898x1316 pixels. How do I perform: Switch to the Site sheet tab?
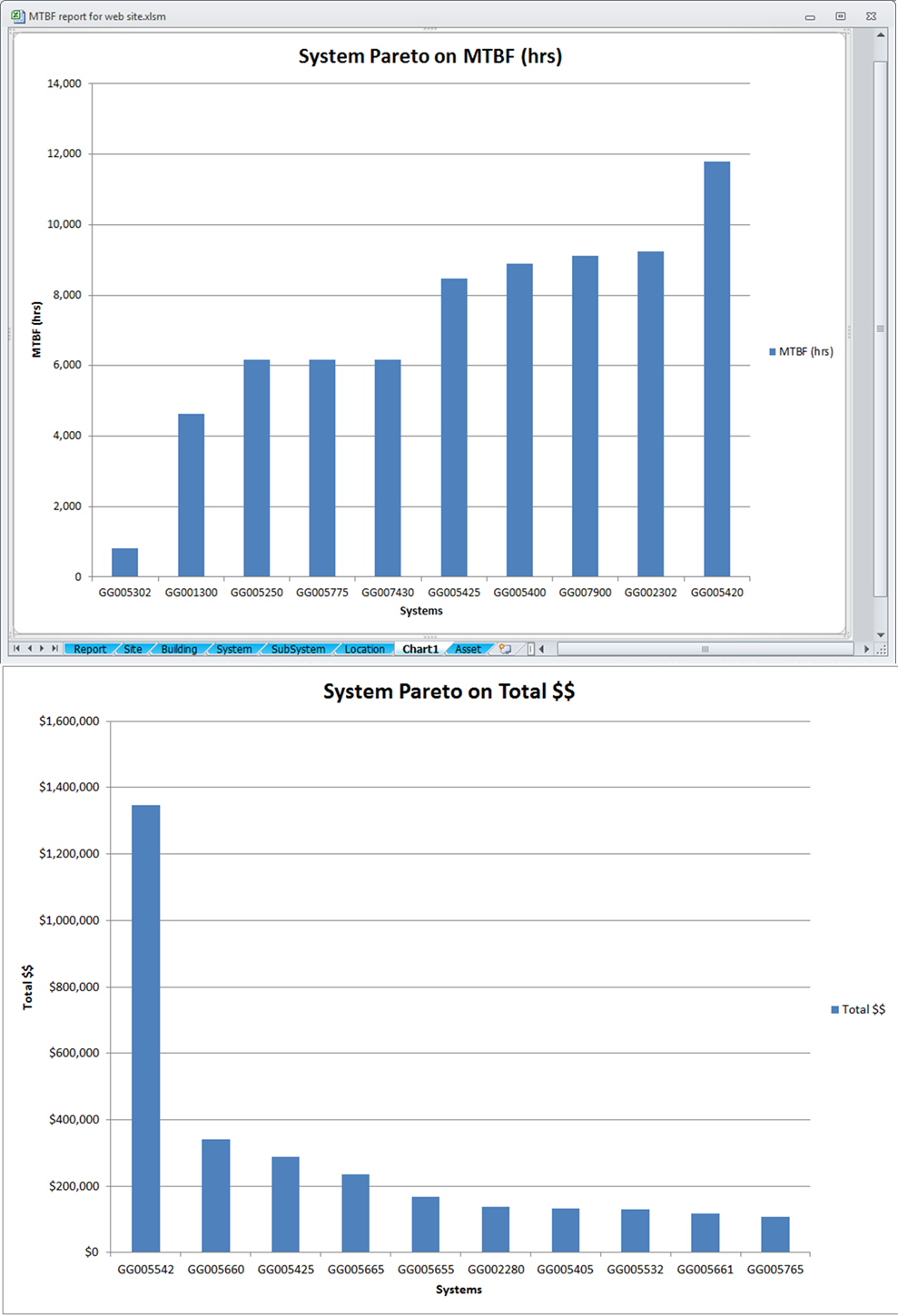[133, 649]
